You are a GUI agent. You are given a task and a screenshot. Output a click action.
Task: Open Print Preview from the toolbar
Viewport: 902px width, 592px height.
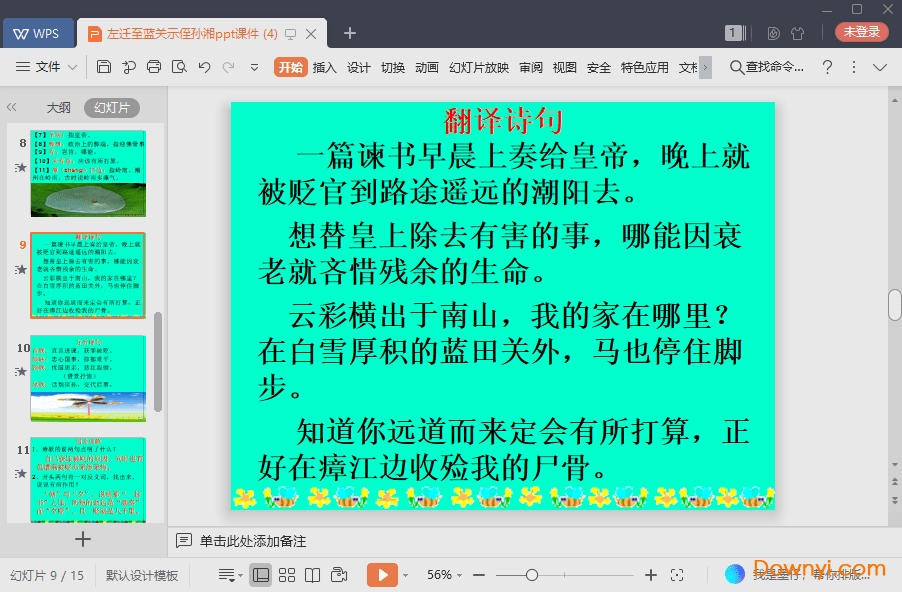pos(179,67)
